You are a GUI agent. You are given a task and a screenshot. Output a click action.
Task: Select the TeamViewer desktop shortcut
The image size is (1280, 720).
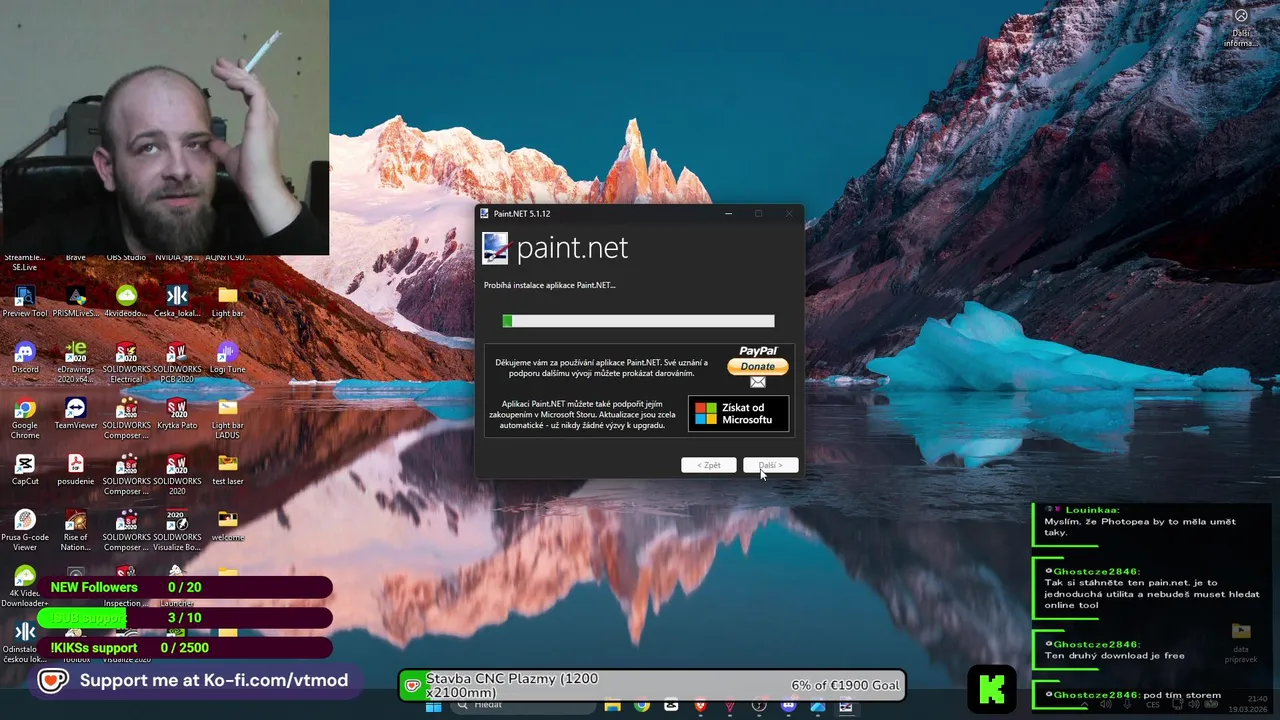[x=76, y=413]
